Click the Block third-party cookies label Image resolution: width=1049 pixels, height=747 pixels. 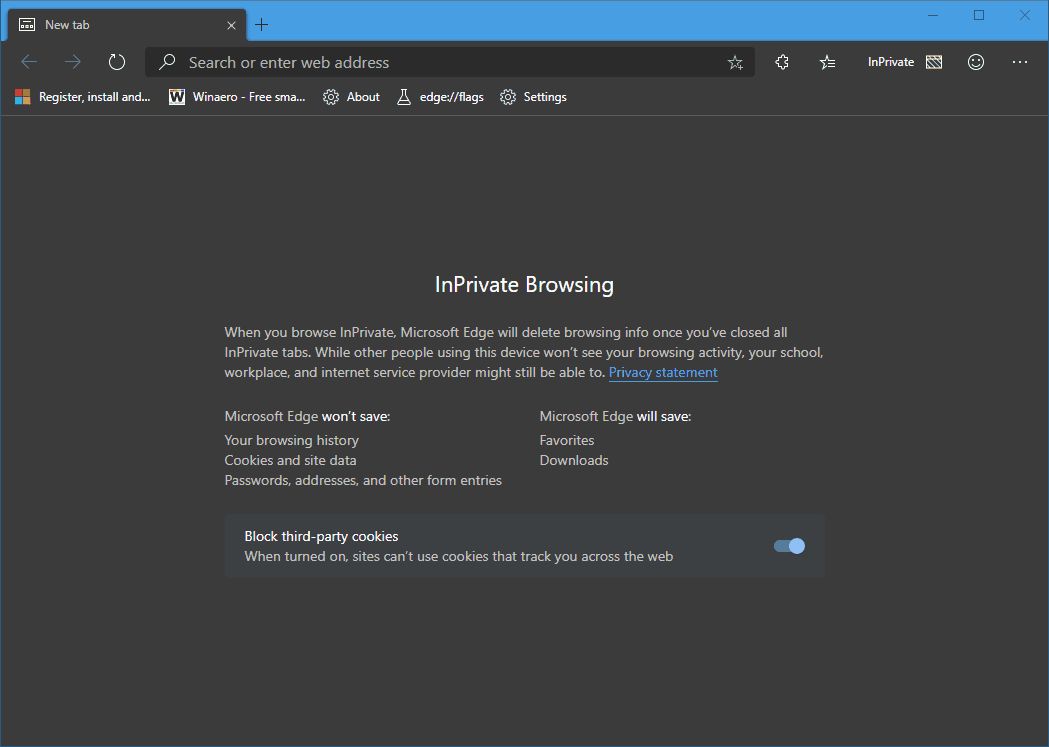click(321, 536)
